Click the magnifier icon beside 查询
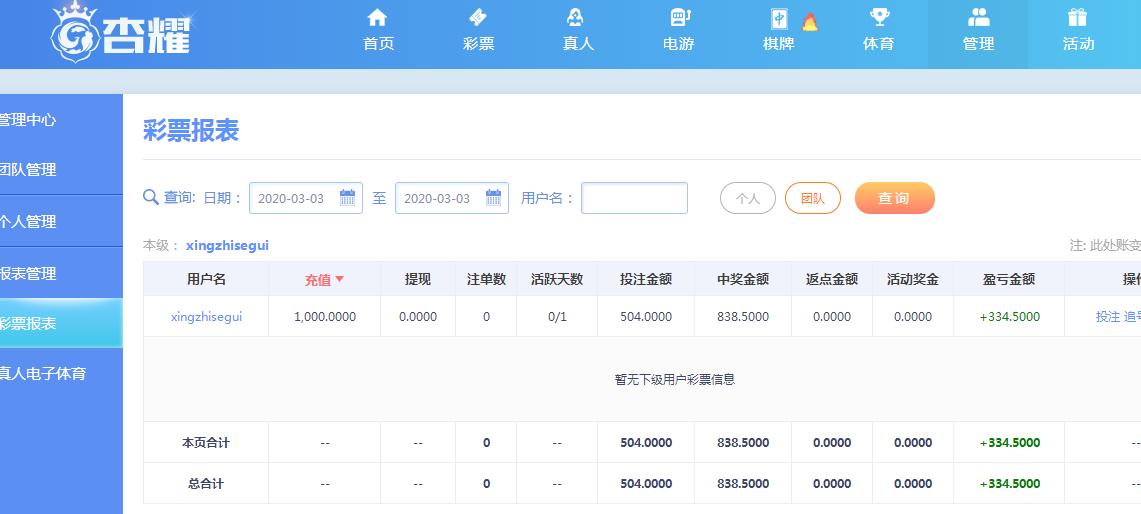 point(151,197)
